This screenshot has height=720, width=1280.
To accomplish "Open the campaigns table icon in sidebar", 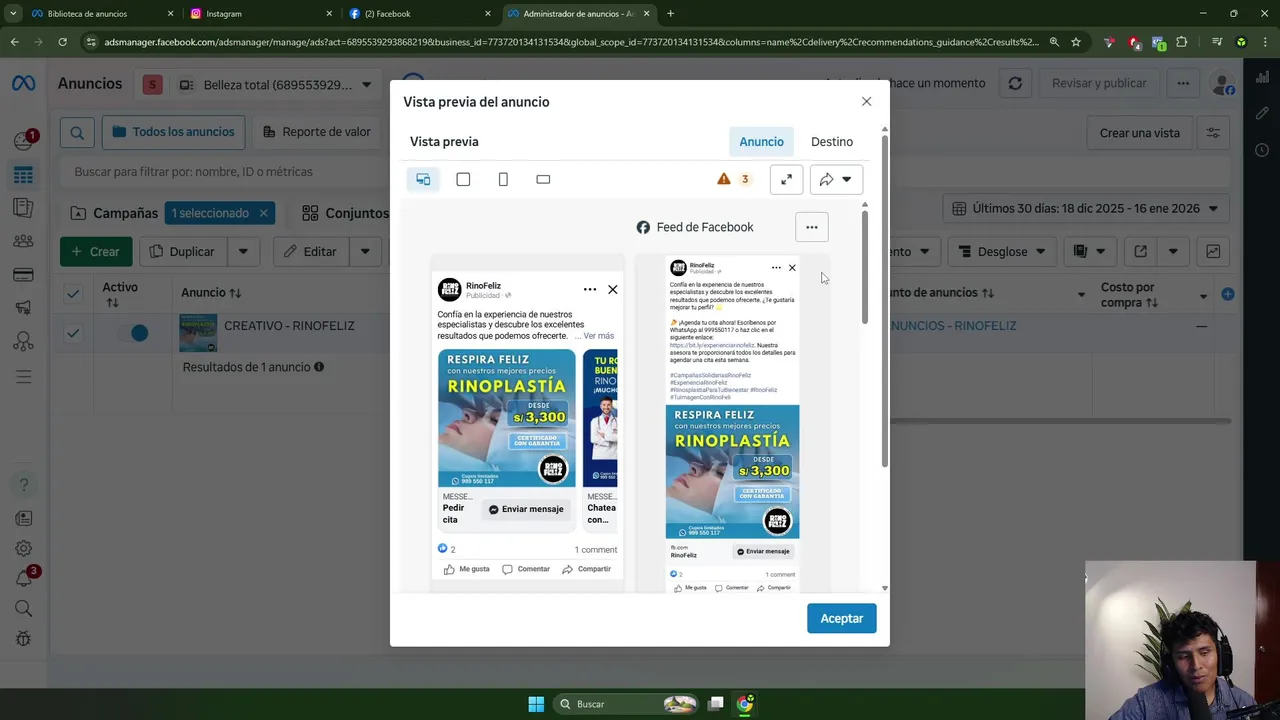I will [23, 175].
